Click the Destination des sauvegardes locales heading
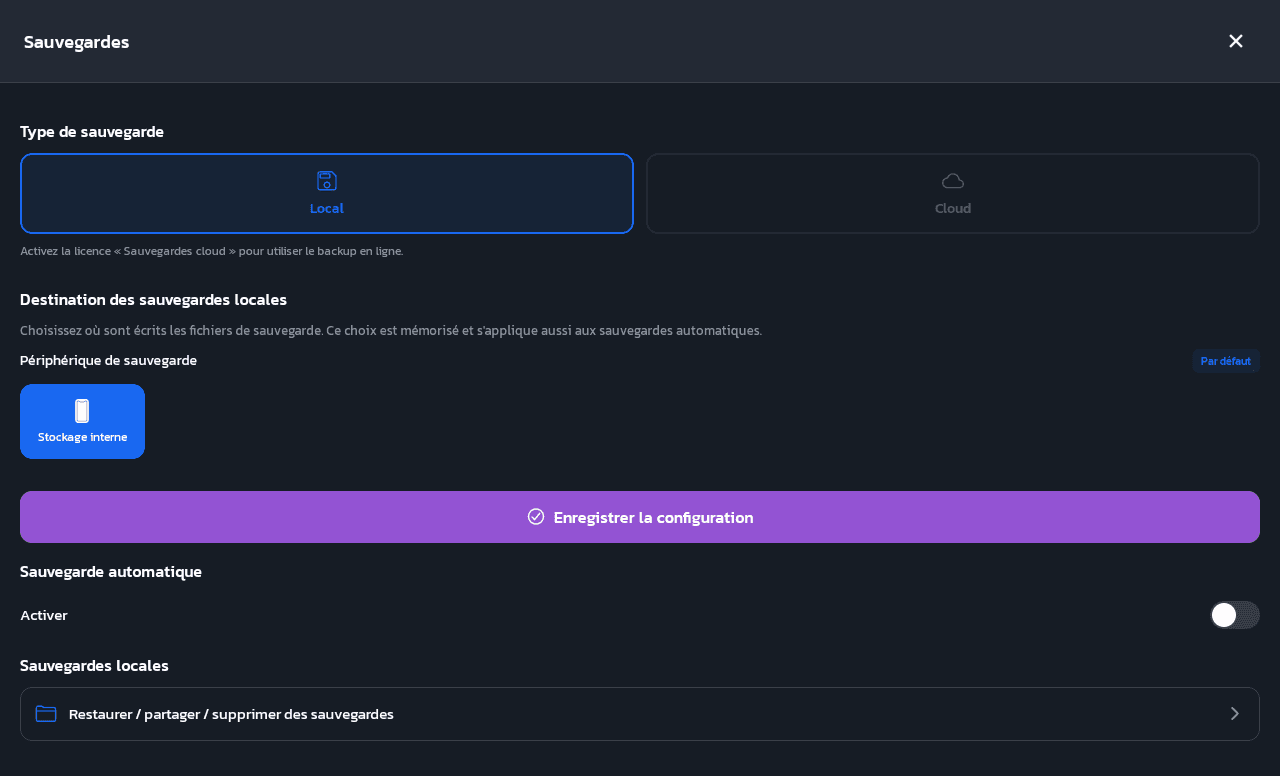This screenshot has height=776, width=1280. click(153, 299)
